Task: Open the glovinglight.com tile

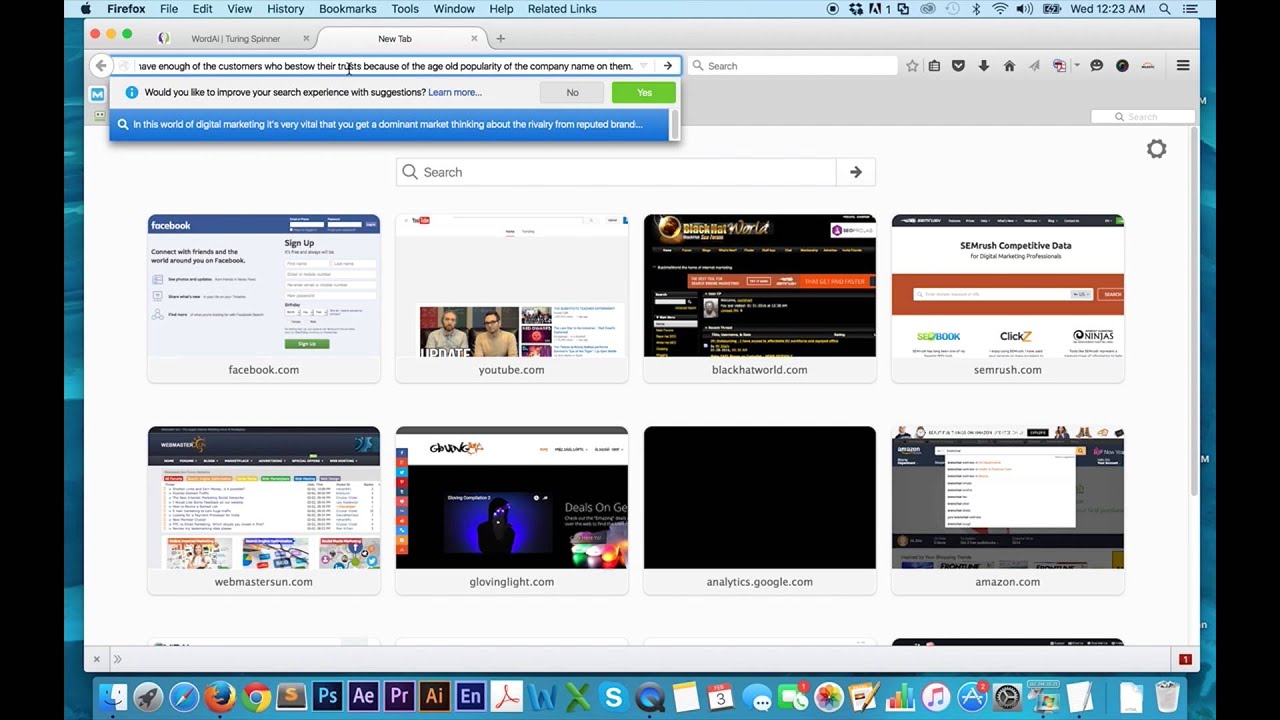Action: tap(512, 510)
